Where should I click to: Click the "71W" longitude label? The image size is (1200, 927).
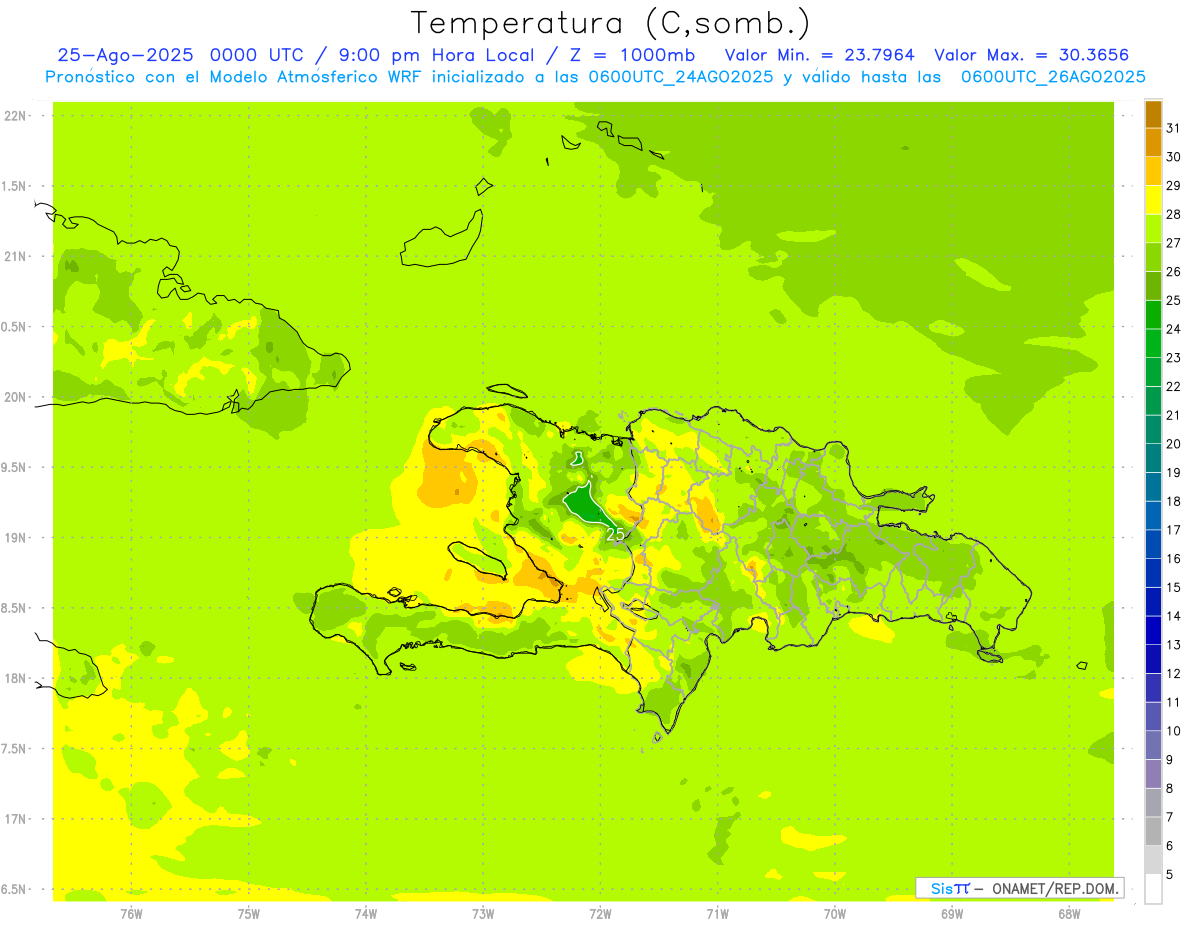pos(717,913)
